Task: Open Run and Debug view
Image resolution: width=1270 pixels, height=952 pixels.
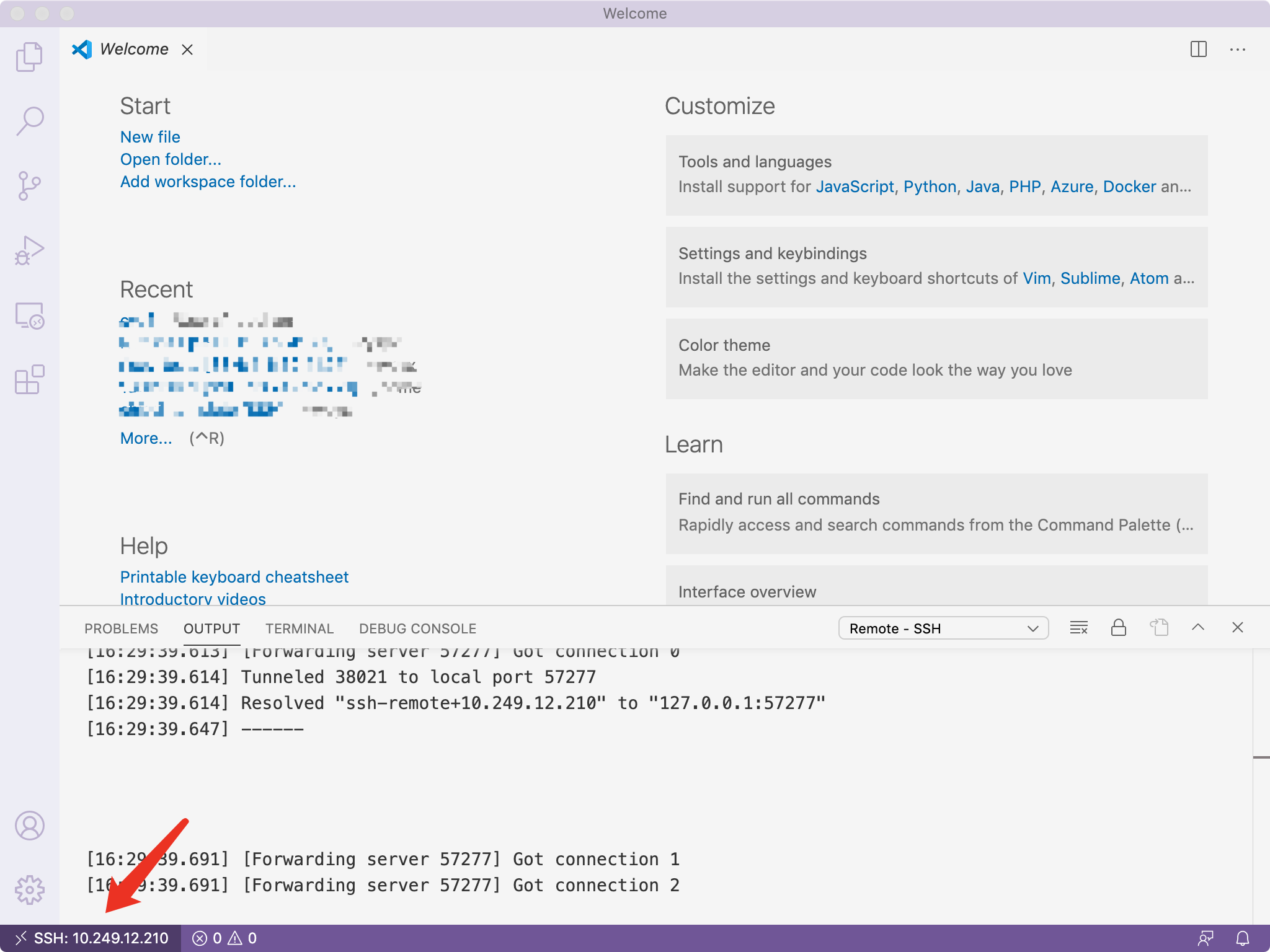Action: tap(29, 250)
